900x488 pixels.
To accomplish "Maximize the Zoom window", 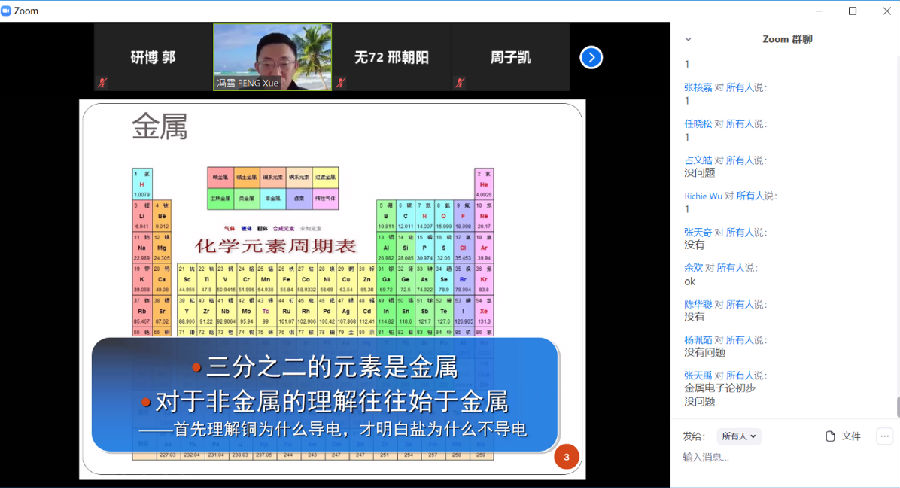I will [852, 11].
